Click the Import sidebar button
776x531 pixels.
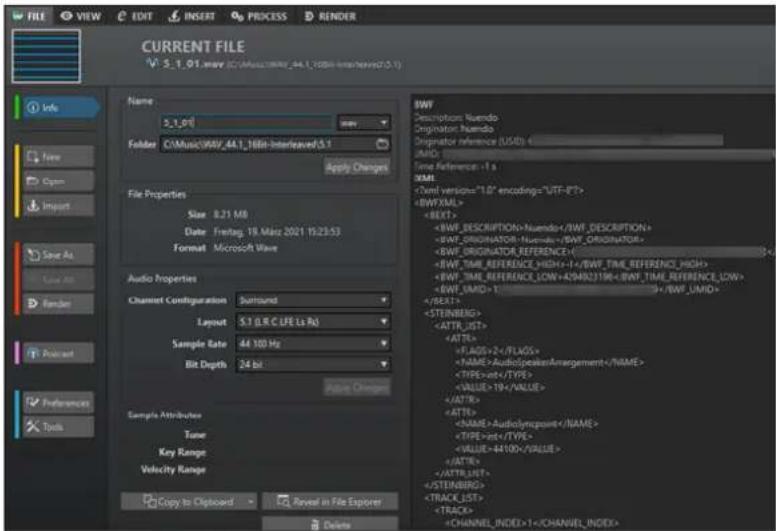coord(58,206)
